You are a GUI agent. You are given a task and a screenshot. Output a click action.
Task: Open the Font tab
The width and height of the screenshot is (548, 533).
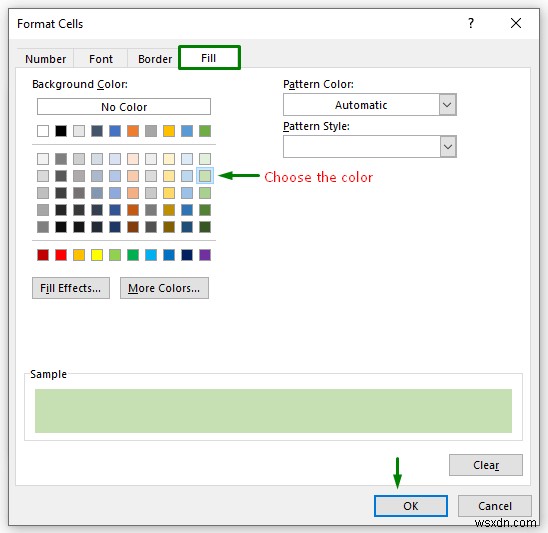coord(101,59)
